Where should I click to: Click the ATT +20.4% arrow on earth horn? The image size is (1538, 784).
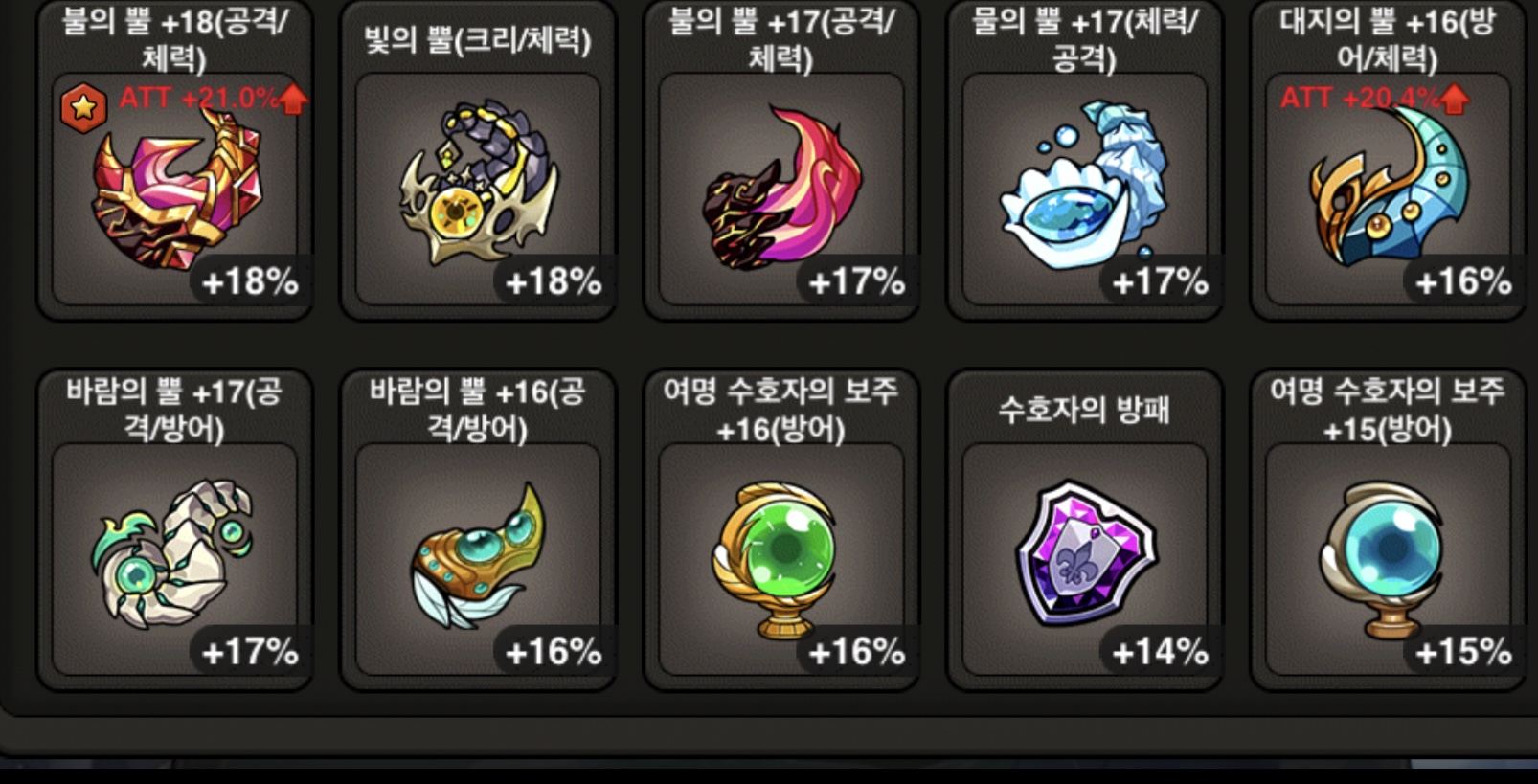click(1455, 98)
